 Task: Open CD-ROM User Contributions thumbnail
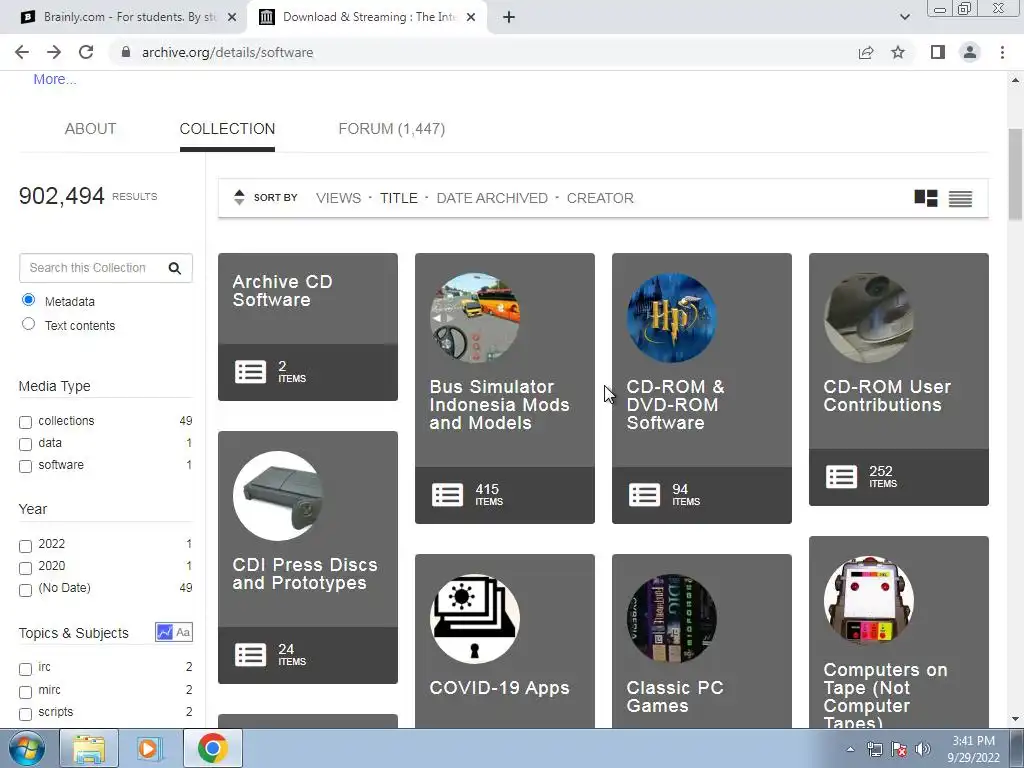[x=869, y=318]
